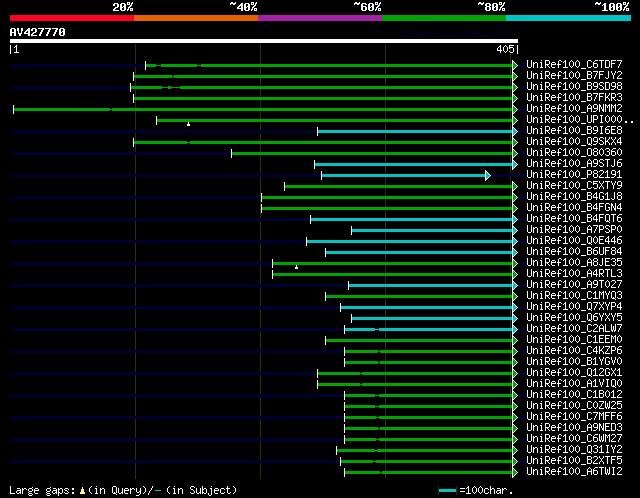This screenshot has width=640, height=498.
Task: Select the UniRef100_C1MYQ3 label
Action: click(x=574, y=296)
